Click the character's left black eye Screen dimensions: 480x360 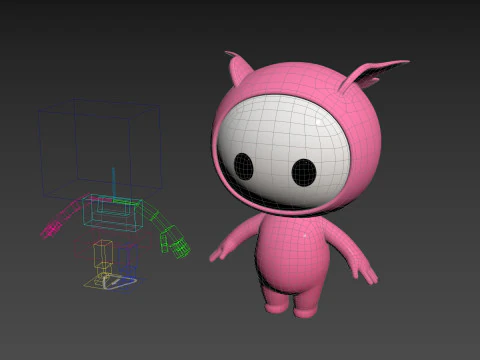(243, 166)
